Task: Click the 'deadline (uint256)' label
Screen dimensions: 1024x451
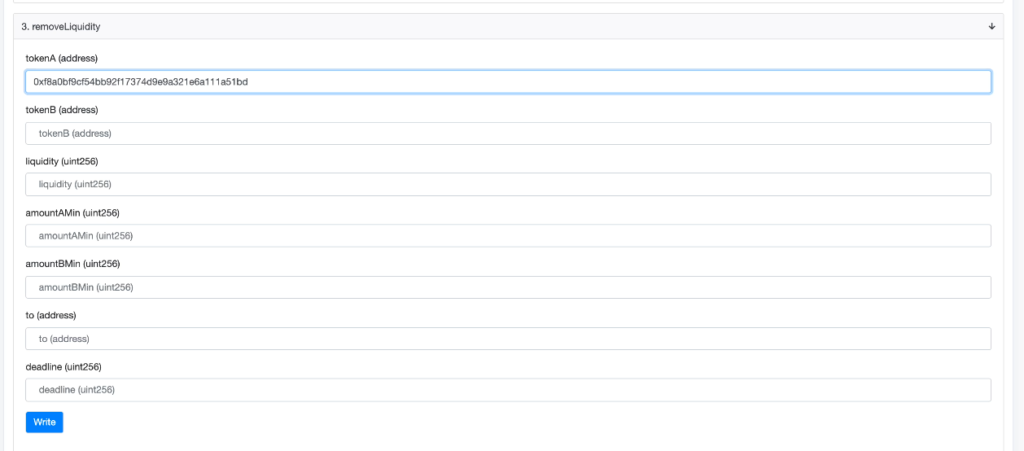Action: click(63, 367)
